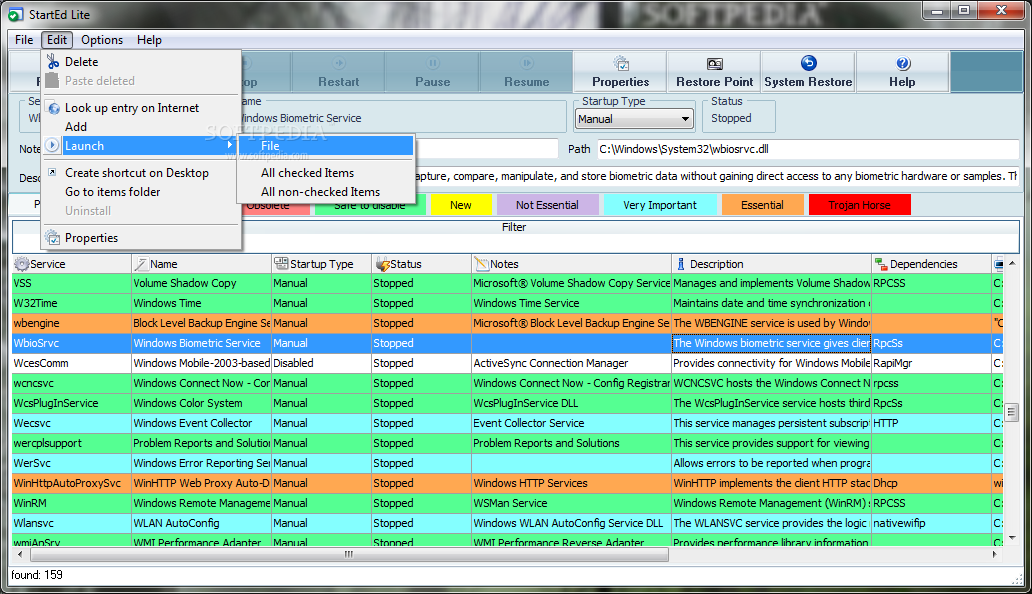Image resolution: width=1032 pixels, height=594 pixels.
Task: Open the Help menu in menu bar
Action: point(149,39)
